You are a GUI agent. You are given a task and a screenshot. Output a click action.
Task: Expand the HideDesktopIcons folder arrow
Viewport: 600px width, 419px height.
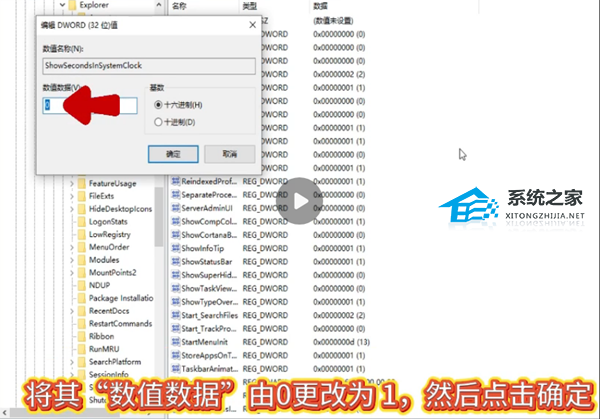point(72,209)
